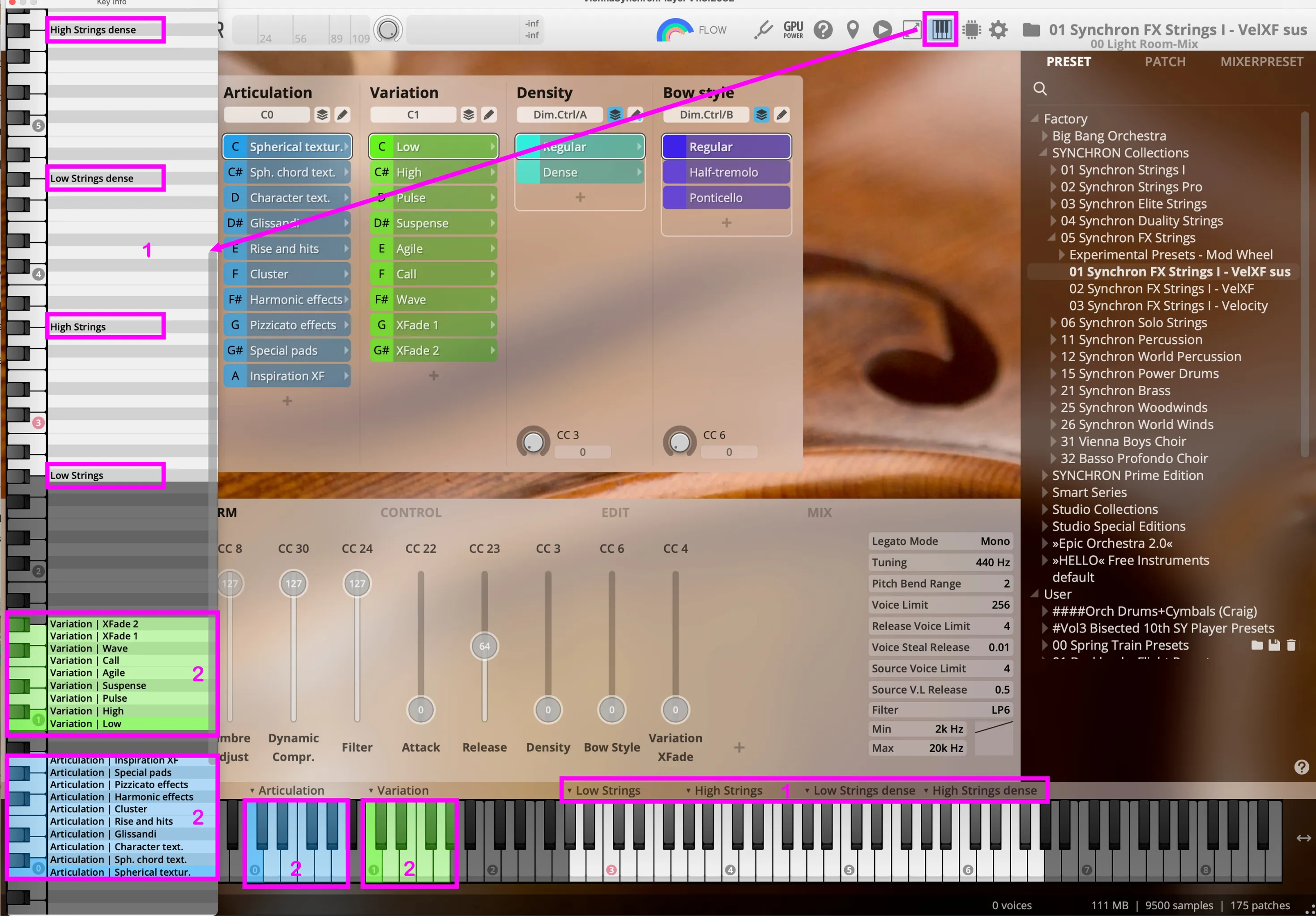The image size is (1316, 916).
Task: Click the CPU chip icon
Action: point(971,30)
